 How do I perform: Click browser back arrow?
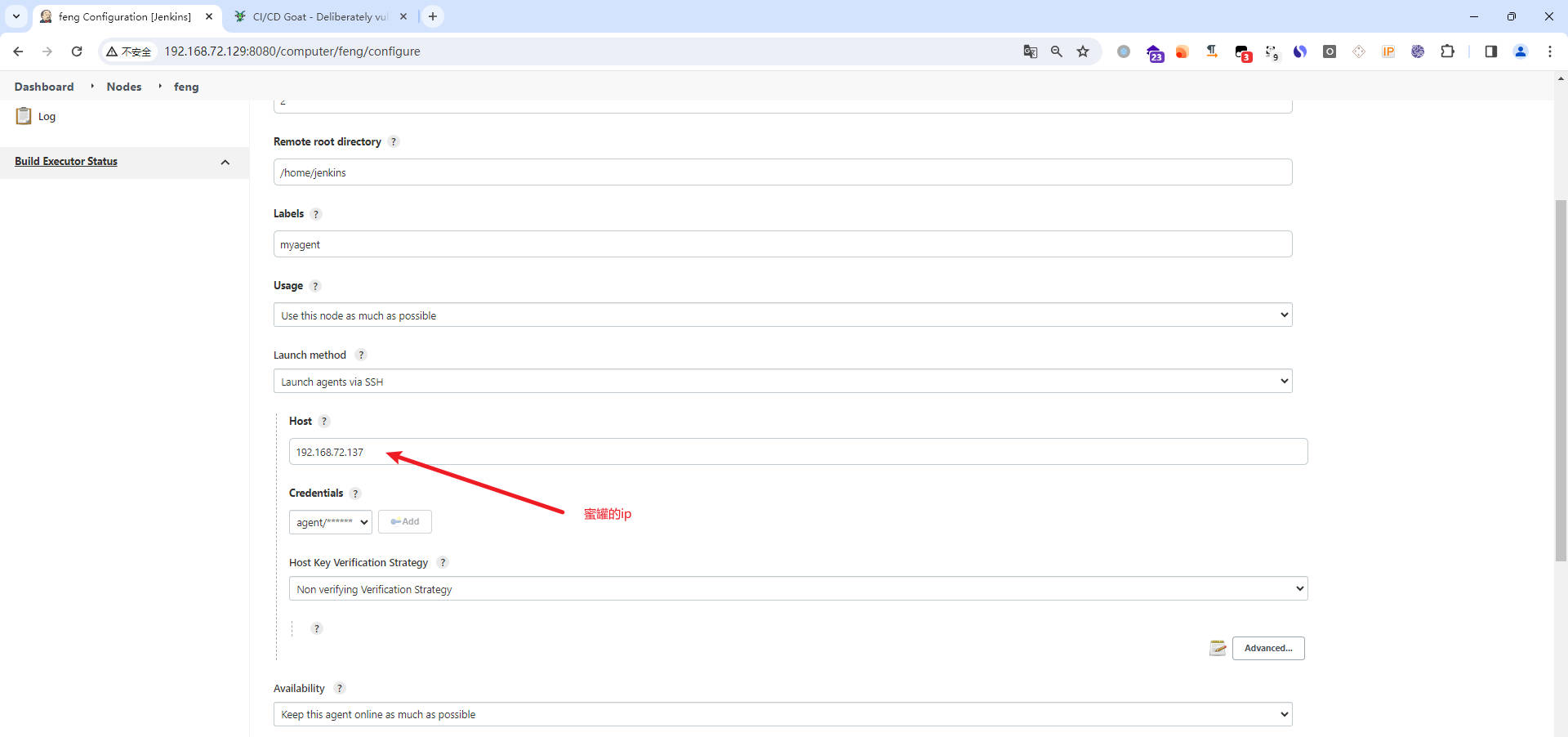coord(18,51)
